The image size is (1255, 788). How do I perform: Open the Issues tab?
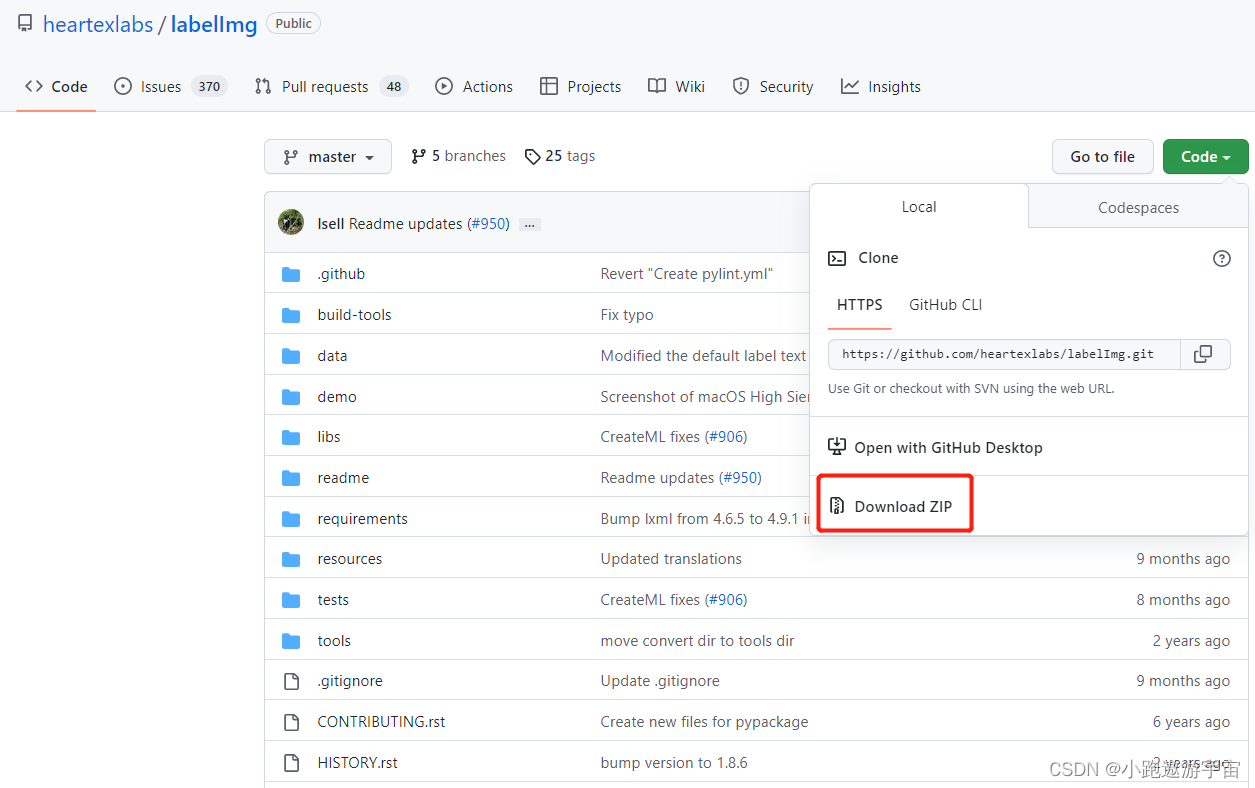coord(170,87)
